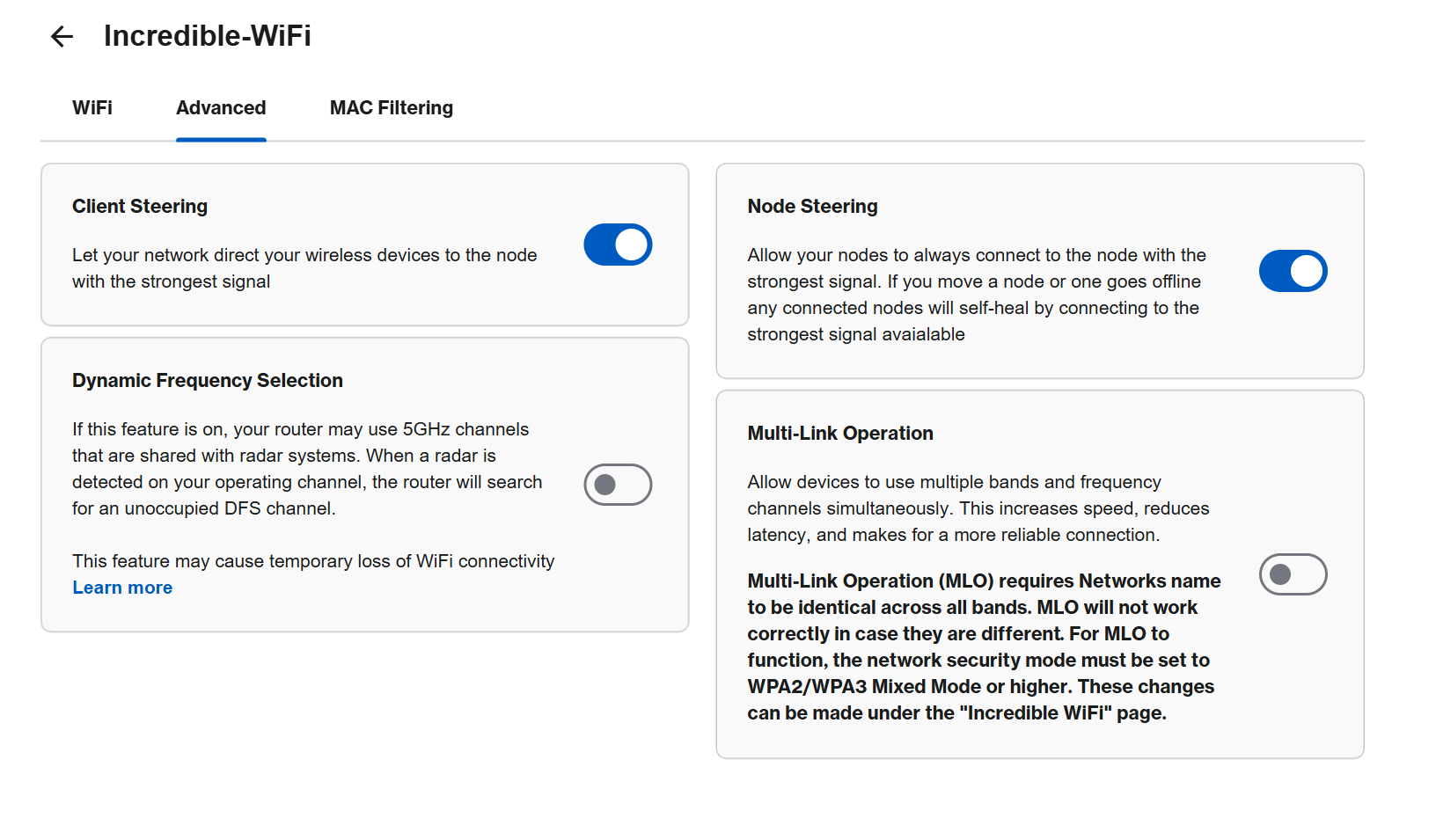Click the Client Steering description text
The height and width of the screenshot is (840, 1436).
(304, 268)
